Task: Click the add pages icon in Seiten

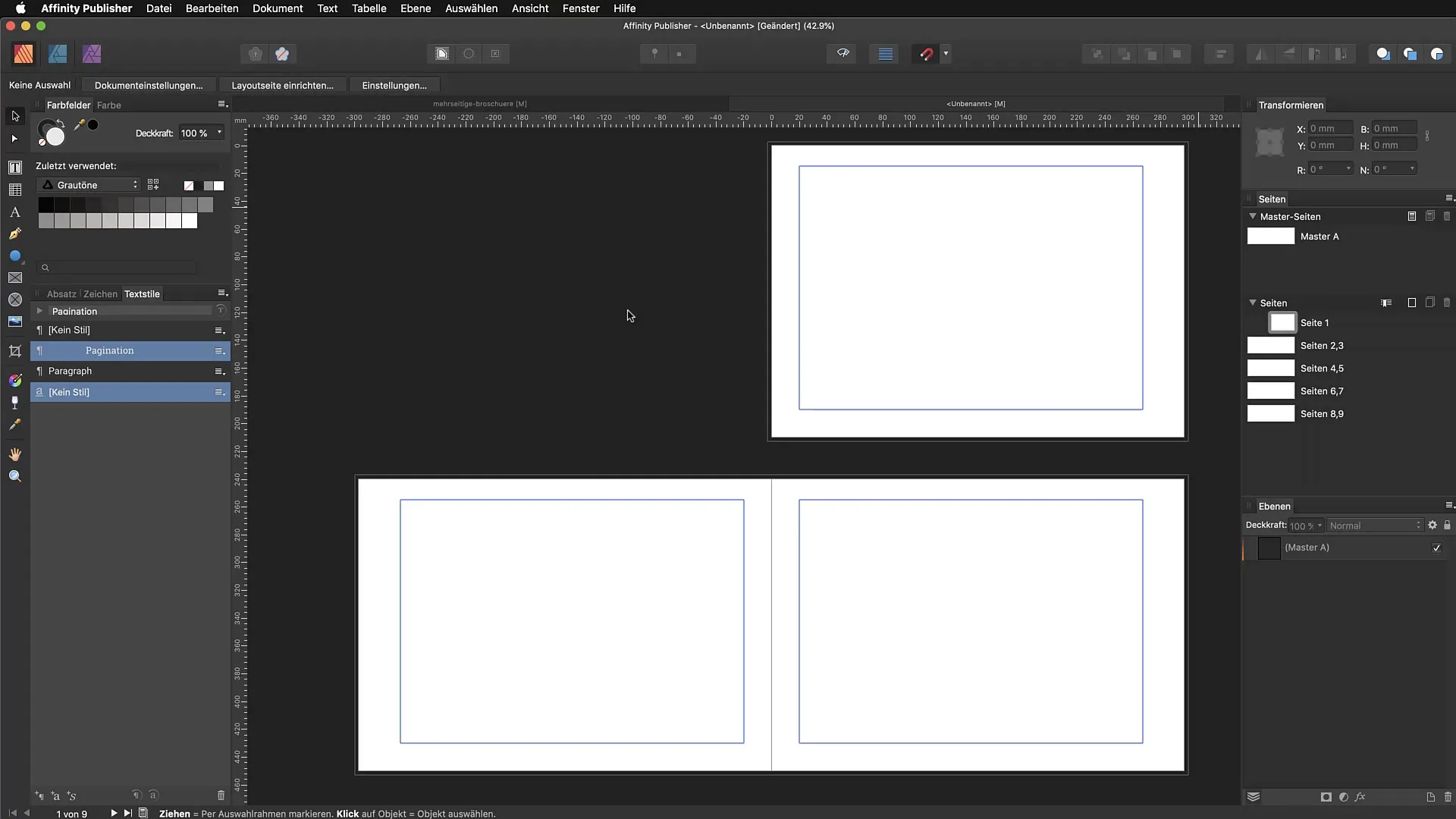Action: coord(1412,303)
